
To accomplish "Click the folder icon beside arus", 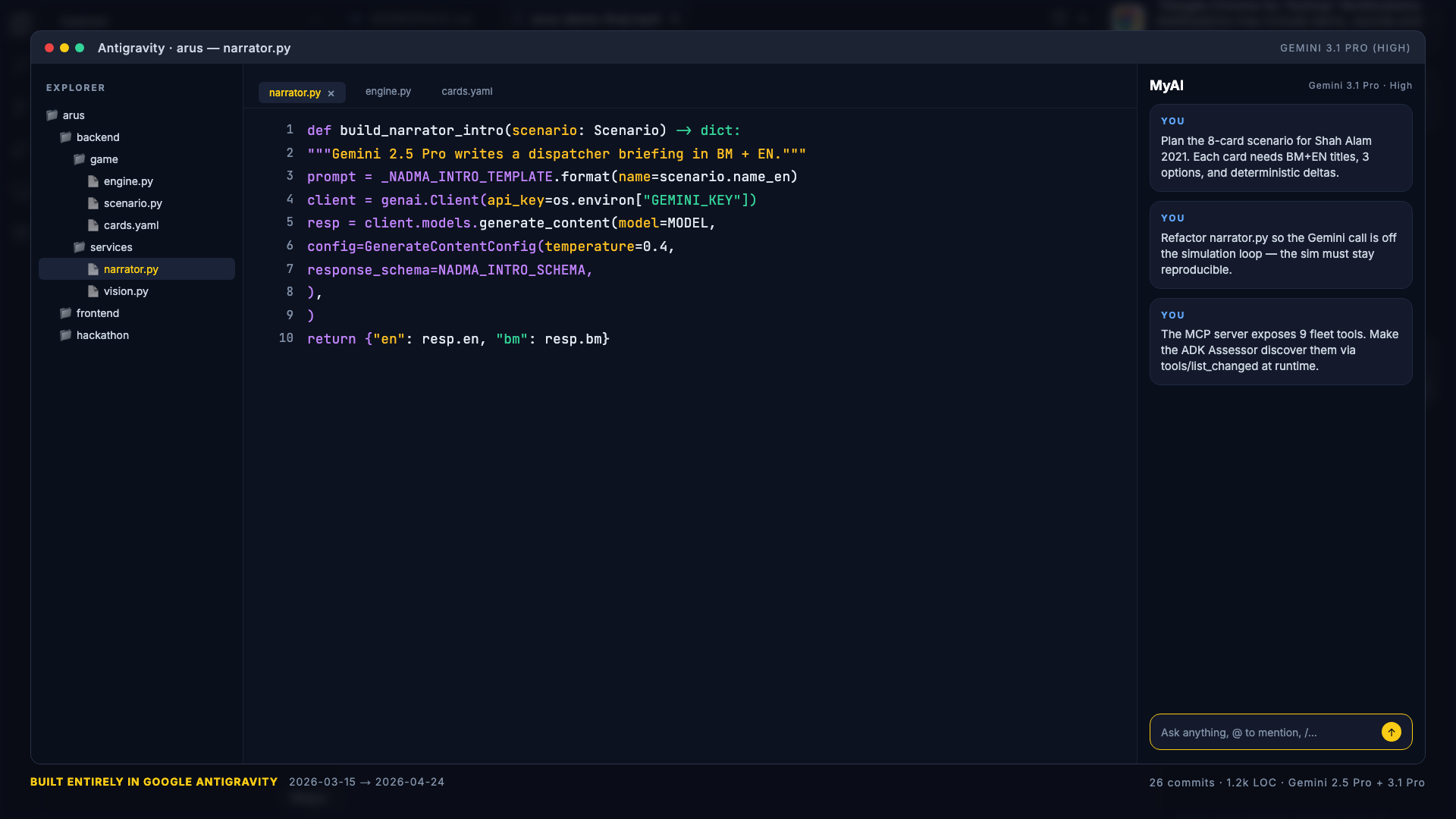I will (52, 115).
